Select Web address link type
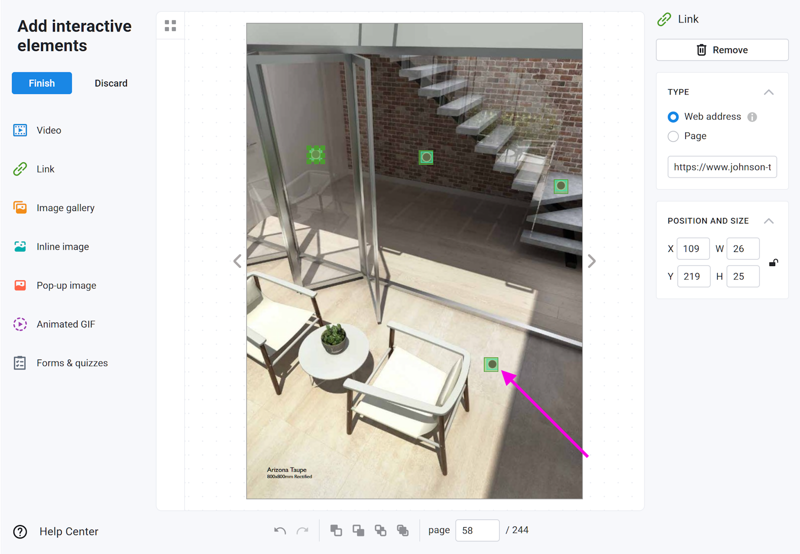Image resolution: width=800 pixels, height=554 pixels. tap(673, 117)
